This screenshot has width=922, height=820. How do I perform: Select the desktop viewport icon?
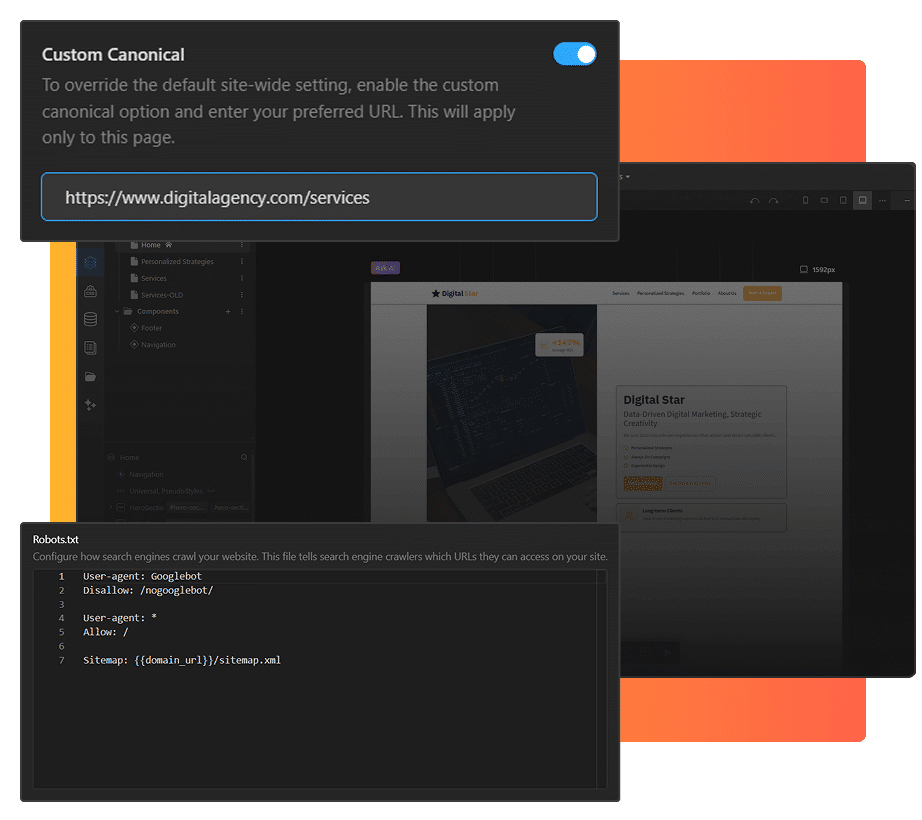(862, 200)
